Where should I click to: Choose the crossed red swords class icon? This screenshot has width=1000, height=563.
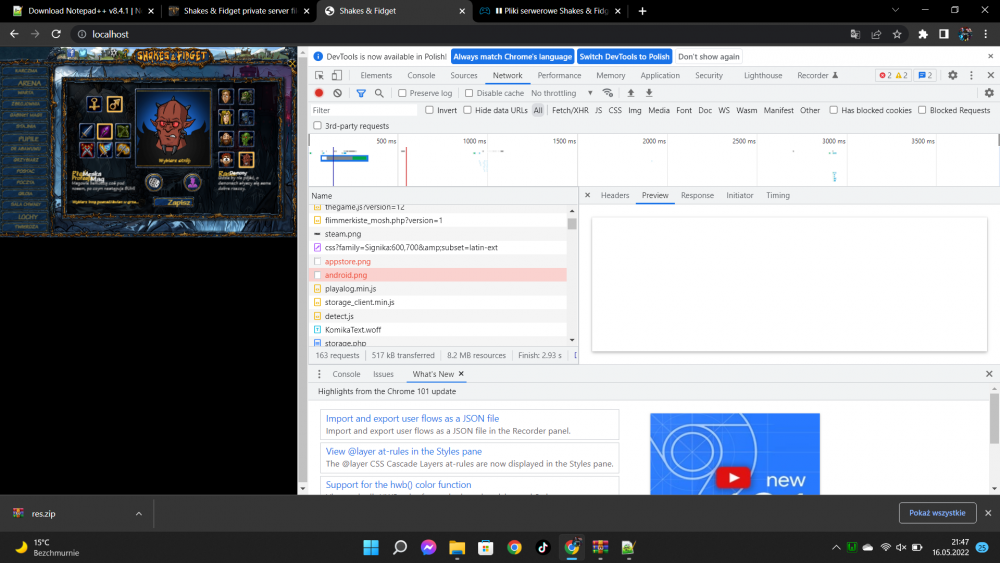pos(87,150)
